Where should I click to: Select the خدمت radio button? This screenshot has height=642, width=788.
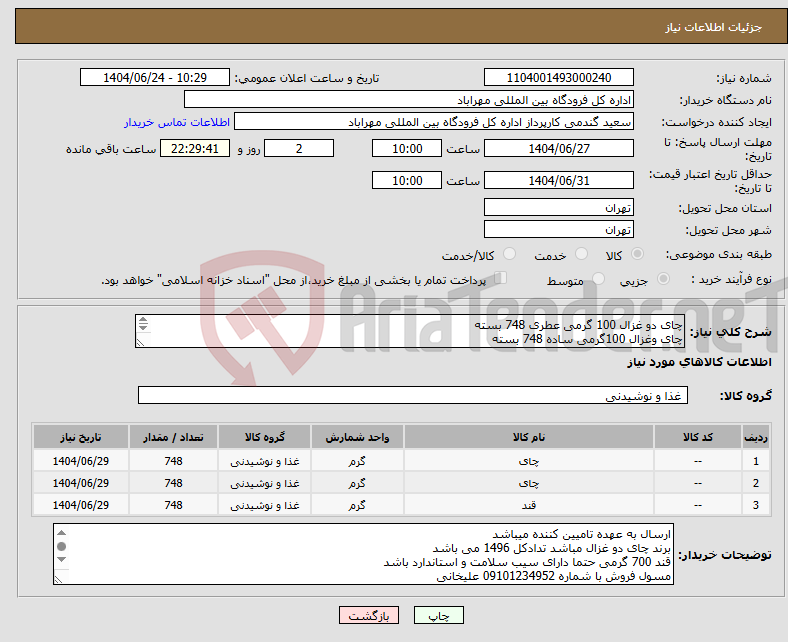[x=579, y=255]
